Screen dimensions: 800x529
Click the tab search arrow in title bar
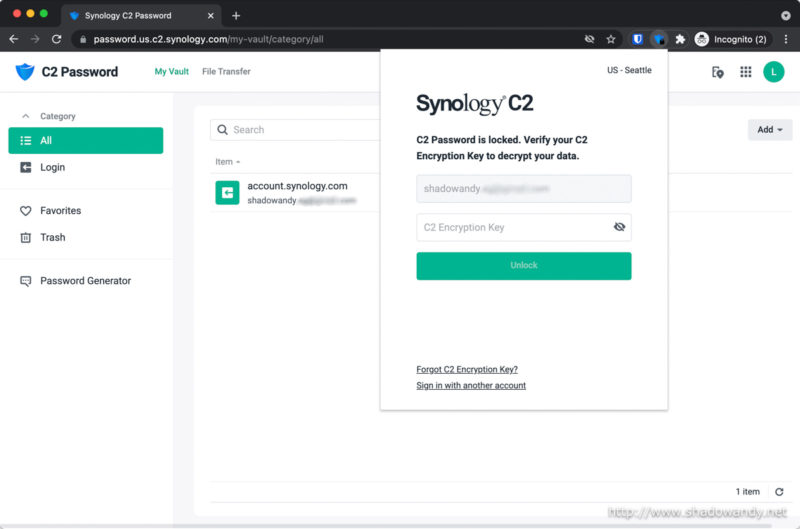point(786,16)
